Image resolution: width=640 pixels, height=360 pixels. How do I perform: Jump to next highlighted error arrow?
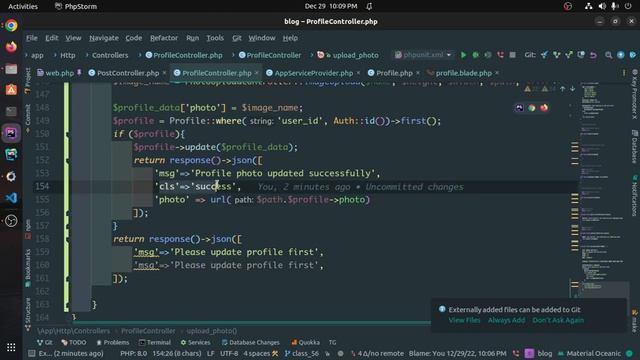(x=573, y=89)
